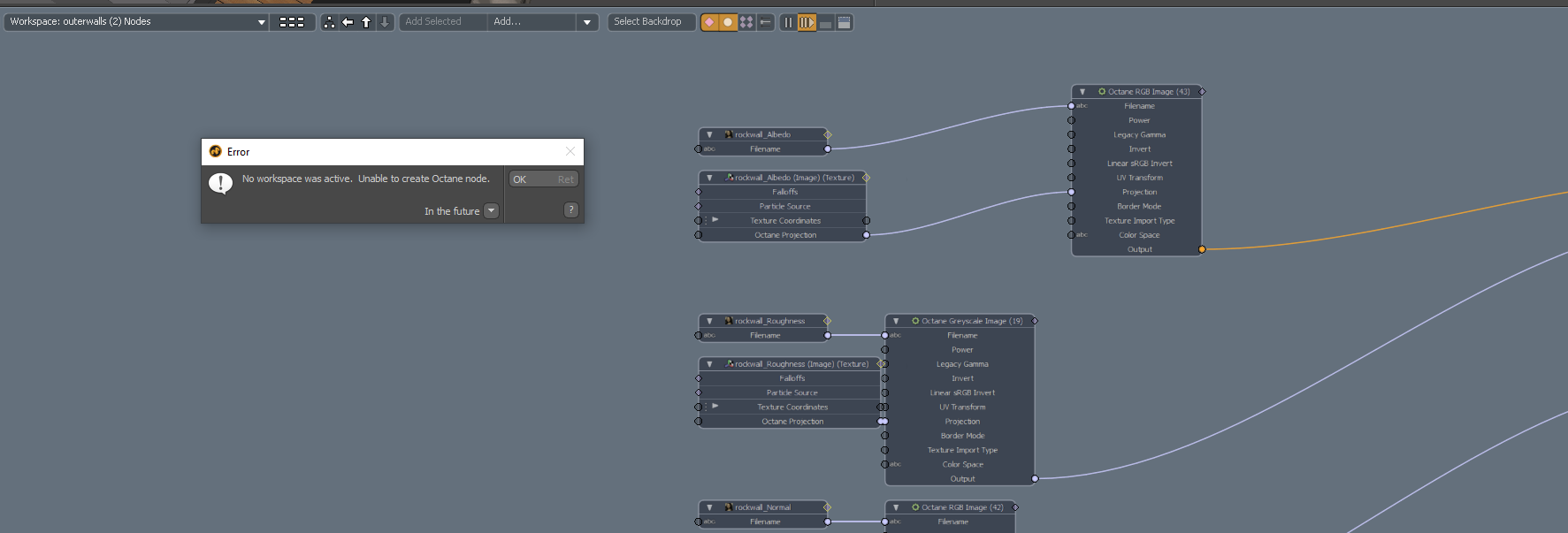Collapse the rockwall_Roughness node

click(709, 321)
